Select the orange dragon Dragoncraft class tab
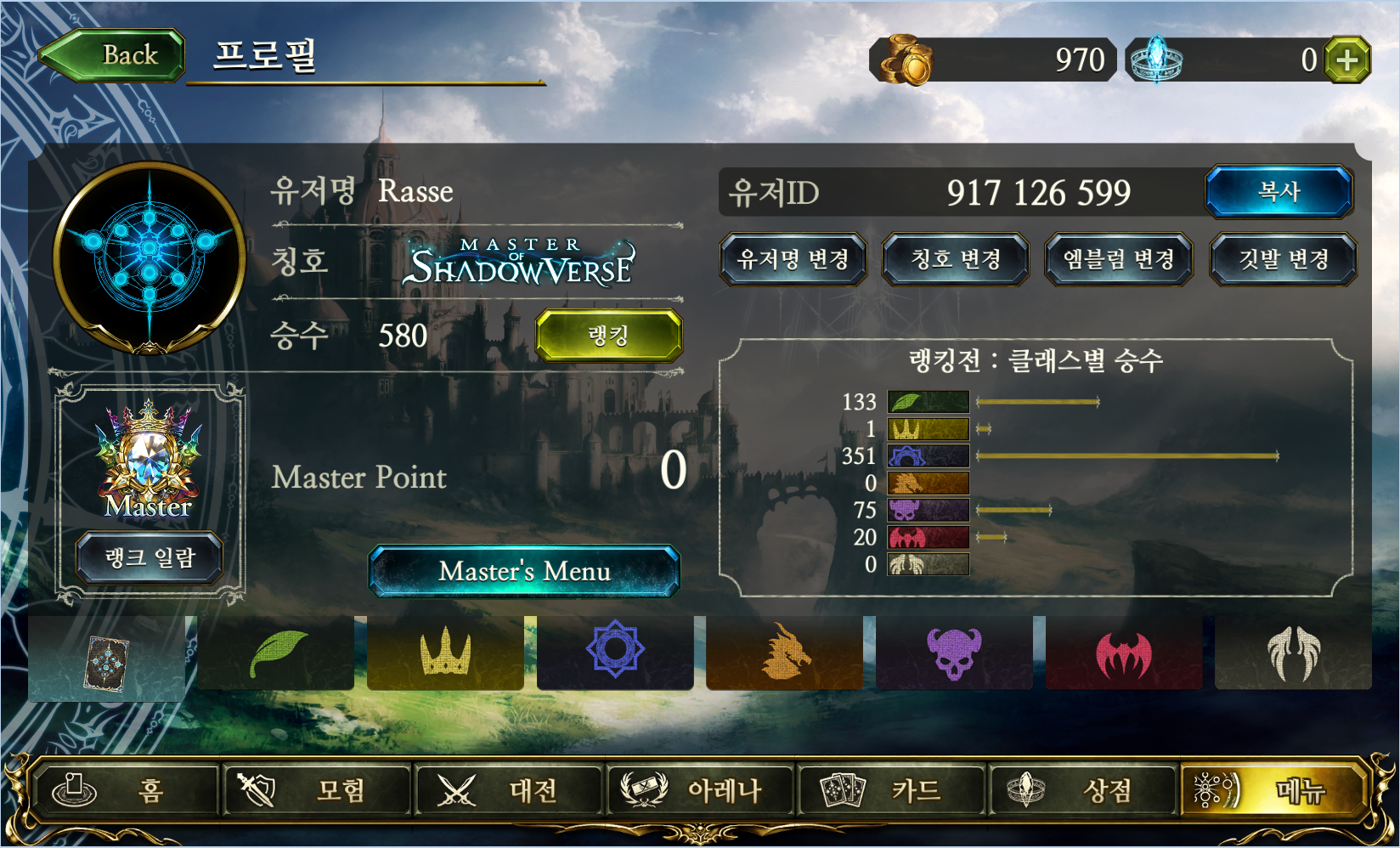1400x848 pixels. [x=785, y=653]
